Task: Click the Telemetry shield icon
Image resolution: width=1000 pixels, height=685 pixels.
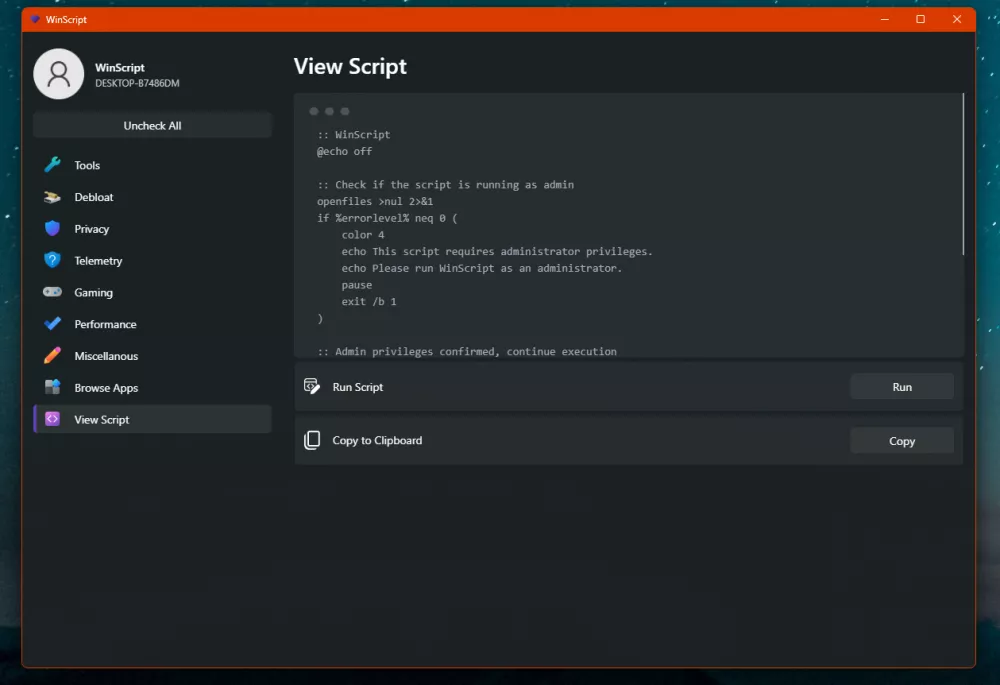Action: (53, 261)
